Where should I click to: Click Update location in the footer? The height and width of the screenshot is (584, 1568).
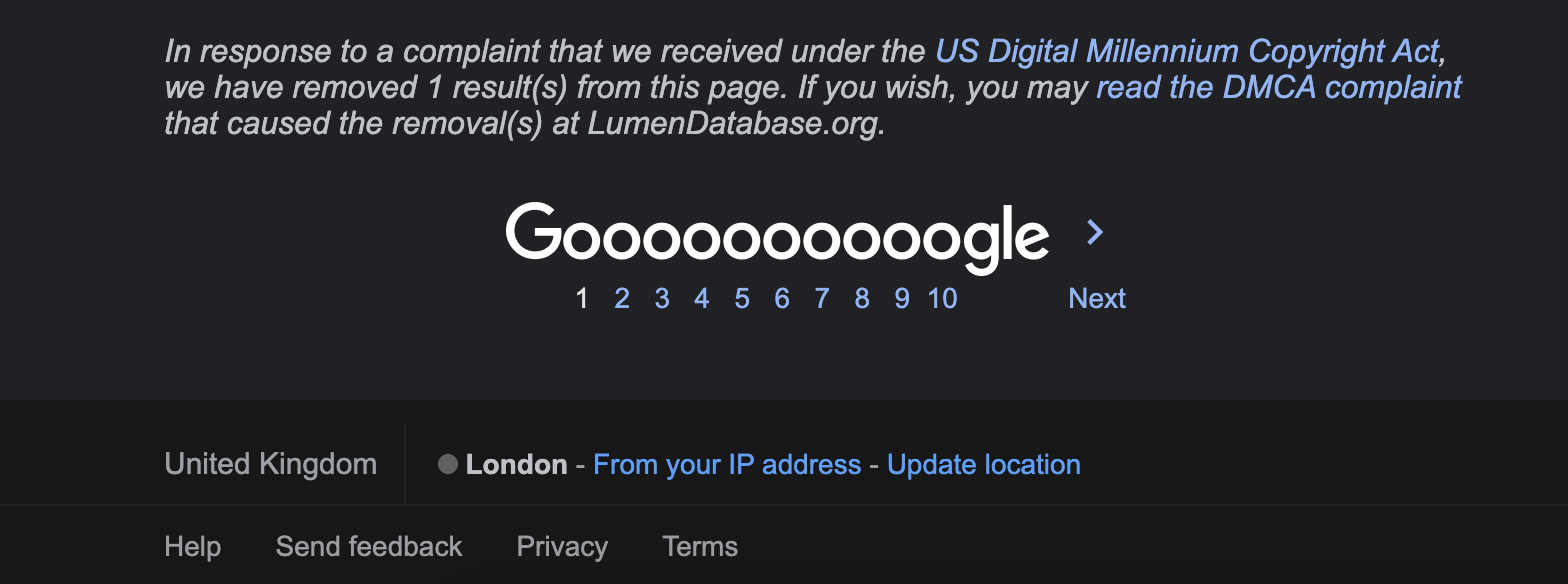[984, 464]
